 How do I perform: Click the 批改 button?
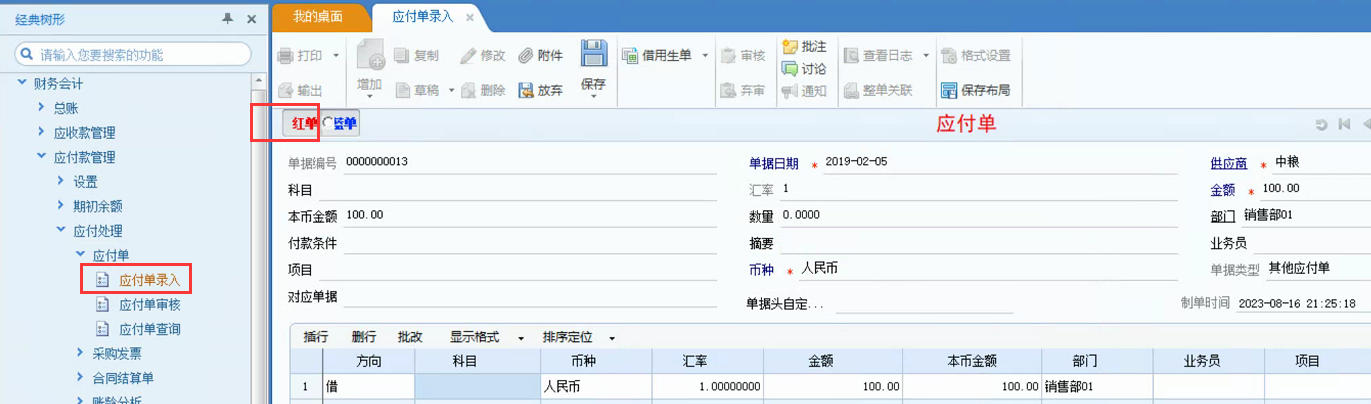point(410,337)
